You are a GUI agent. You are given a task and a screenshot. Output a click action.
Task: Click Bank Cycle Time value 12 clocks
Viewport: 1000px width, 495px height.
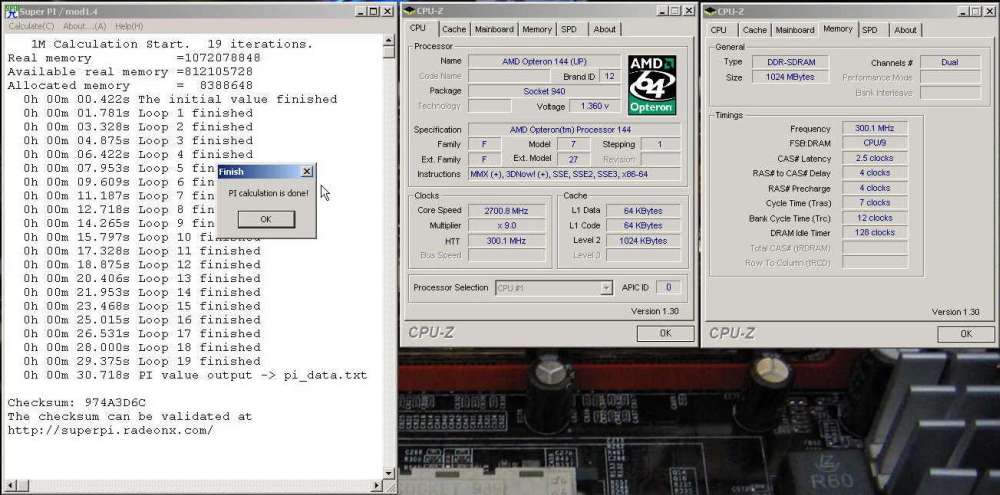(874, 218)
